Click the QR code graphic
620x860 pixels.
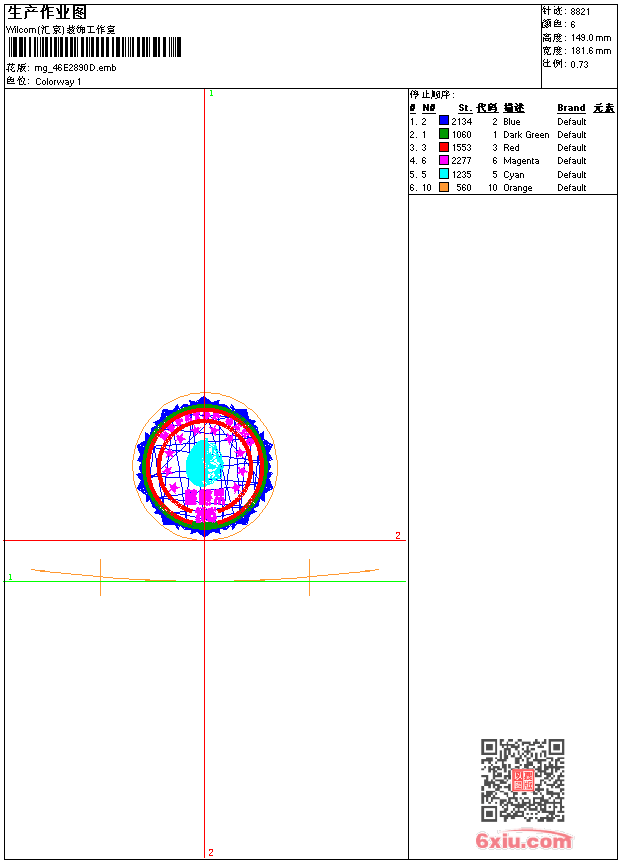[523, 780]
